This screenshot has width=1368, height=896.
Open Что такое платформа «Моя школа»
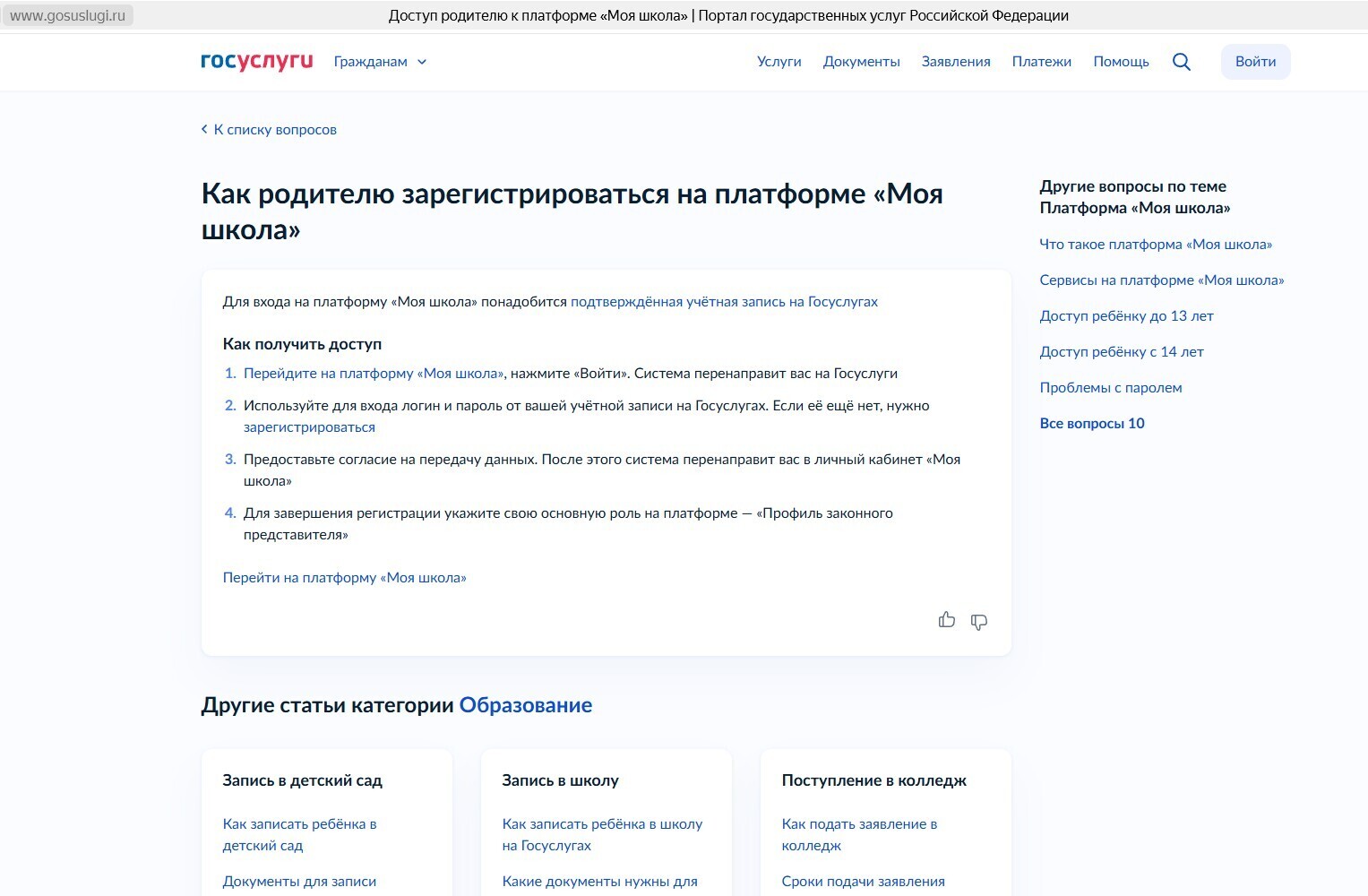pos(1156,245)
